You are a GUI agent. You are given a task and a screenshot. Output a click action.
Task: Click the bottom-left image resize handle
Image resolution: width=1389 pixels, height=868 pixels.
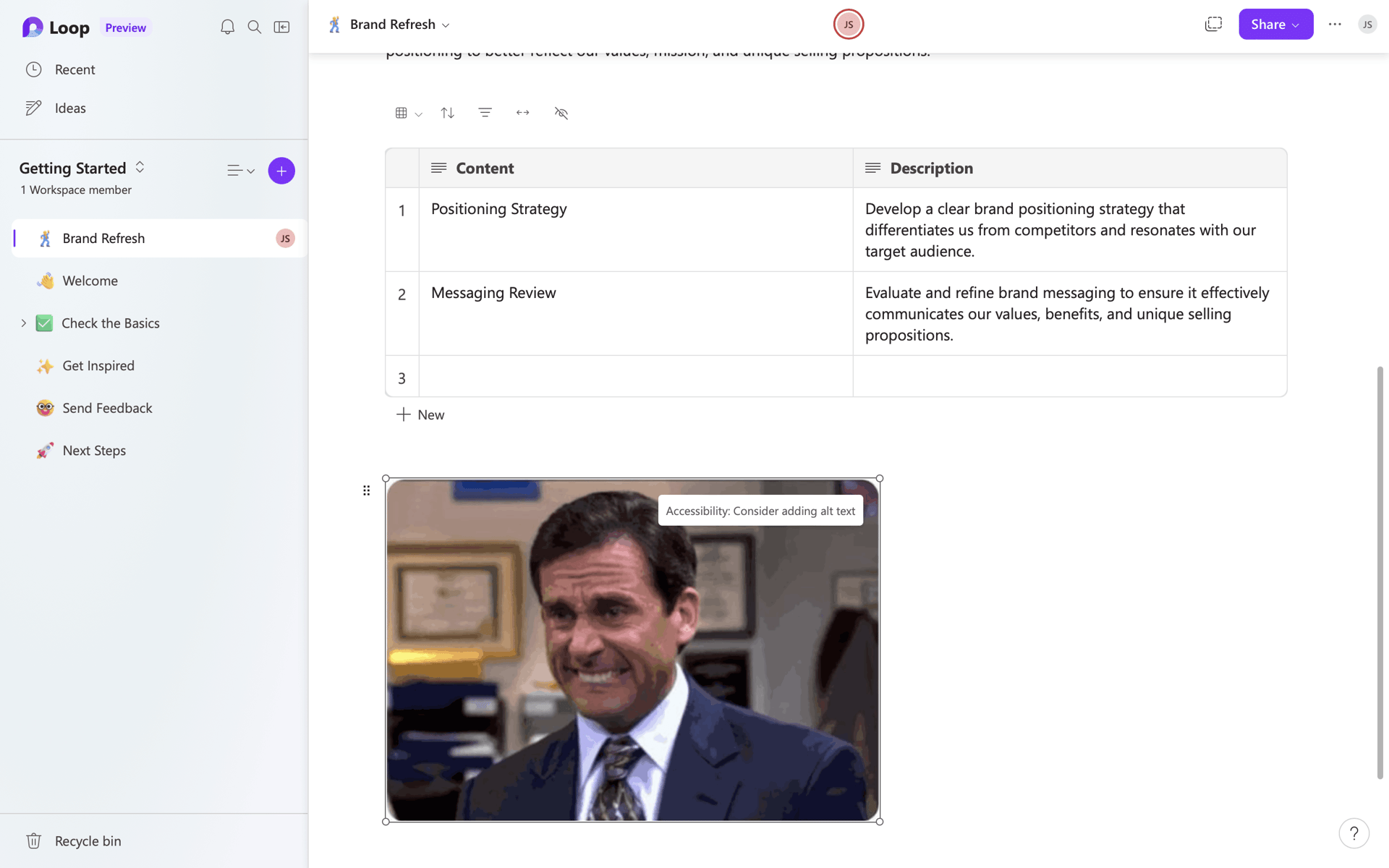pyautogui.click(x=386, y=821)
